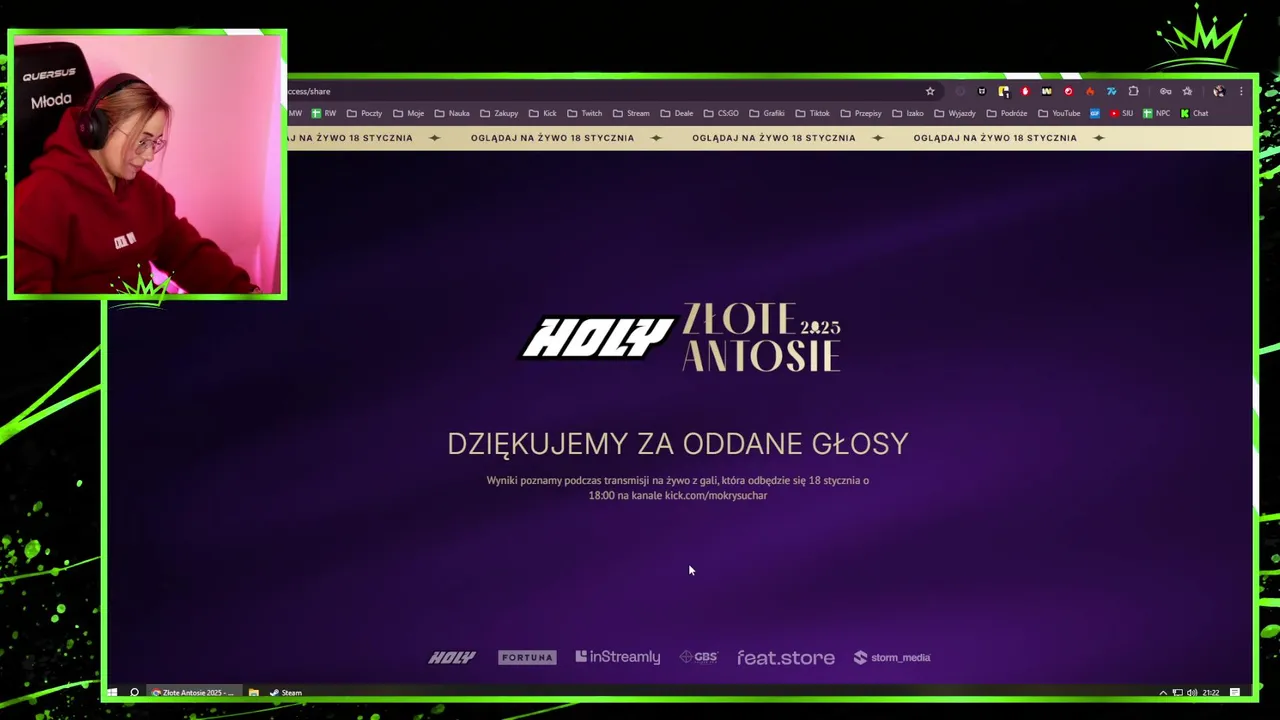Click the red shield extension icon
The width and height of the screenshot is (1280, 720).
1025,91
